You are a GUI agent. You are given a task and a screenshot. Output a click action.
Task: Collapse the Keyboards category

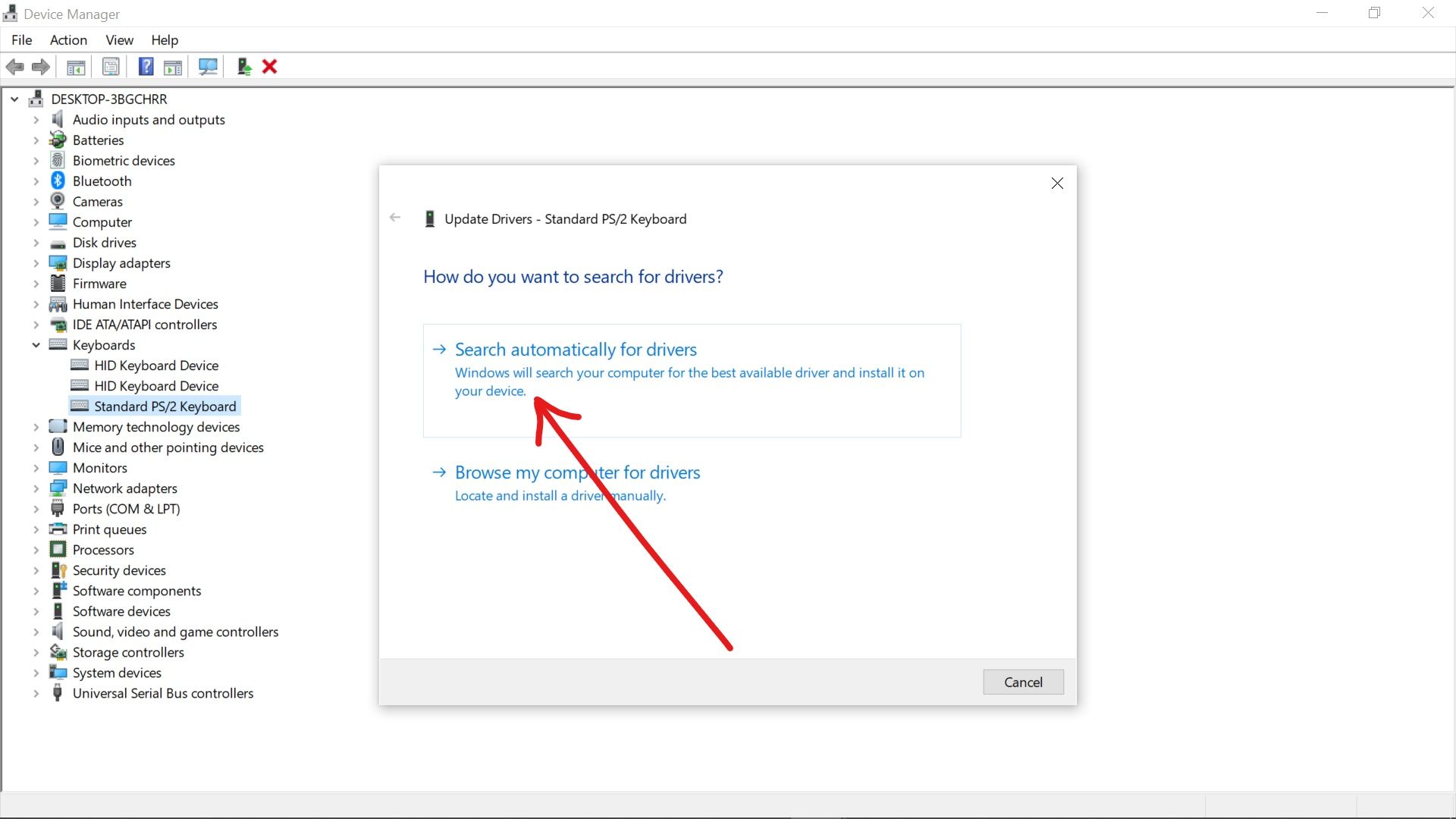click(x=36, y=345)
